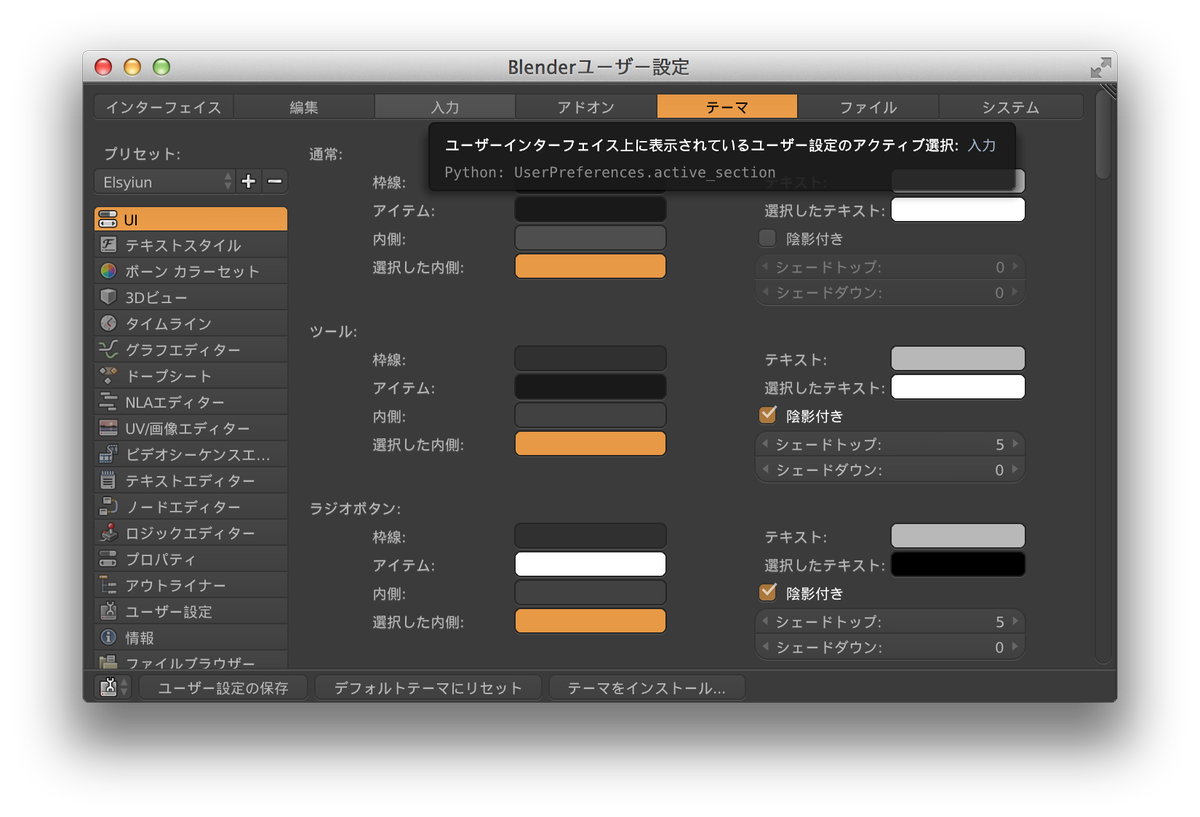Select the UI theme category icon

click(x=108, y=219)
